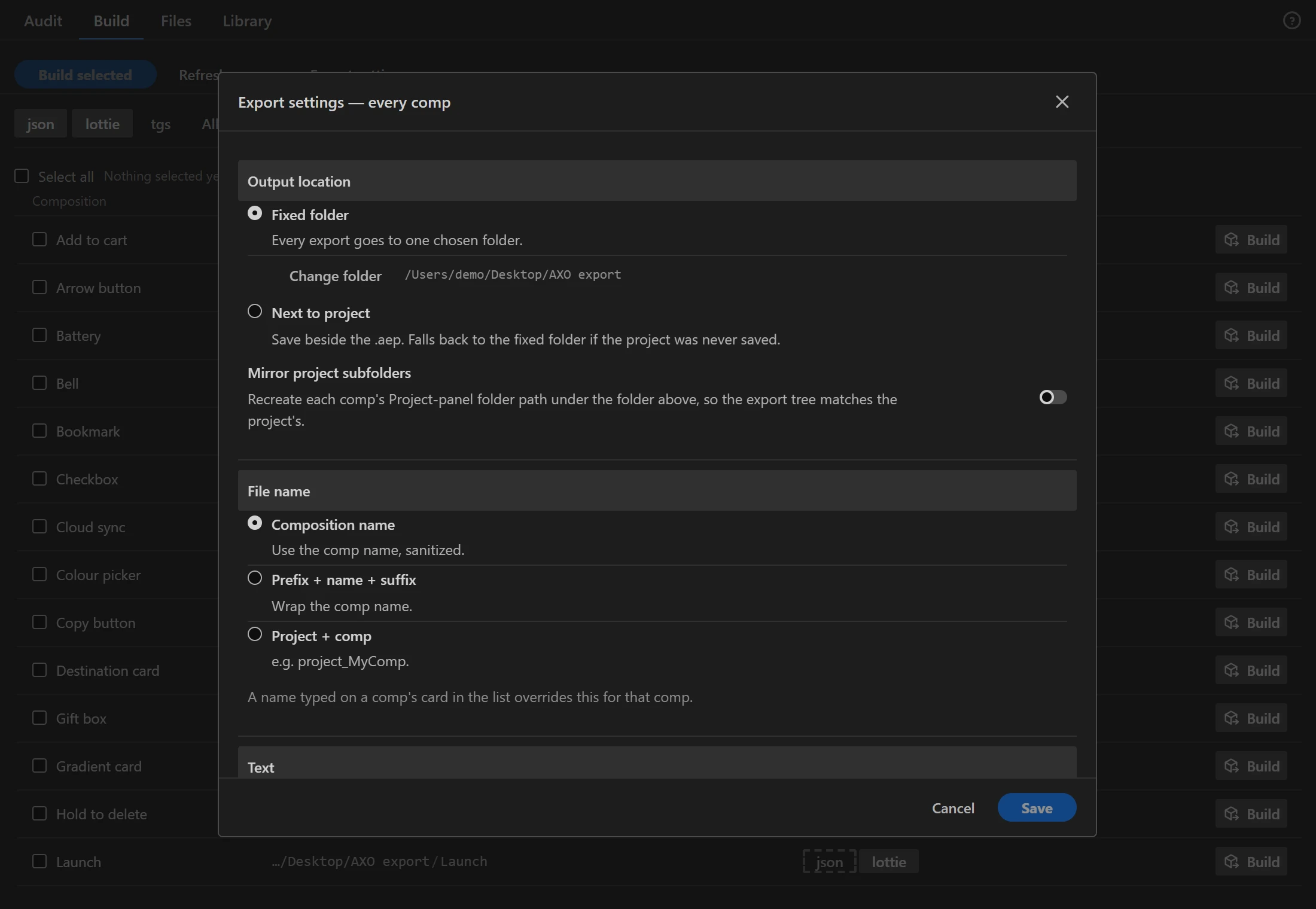Toggle Mirror project subfolders switch
This screenshot has width=1316, height=909.
tap(1053, 397)
